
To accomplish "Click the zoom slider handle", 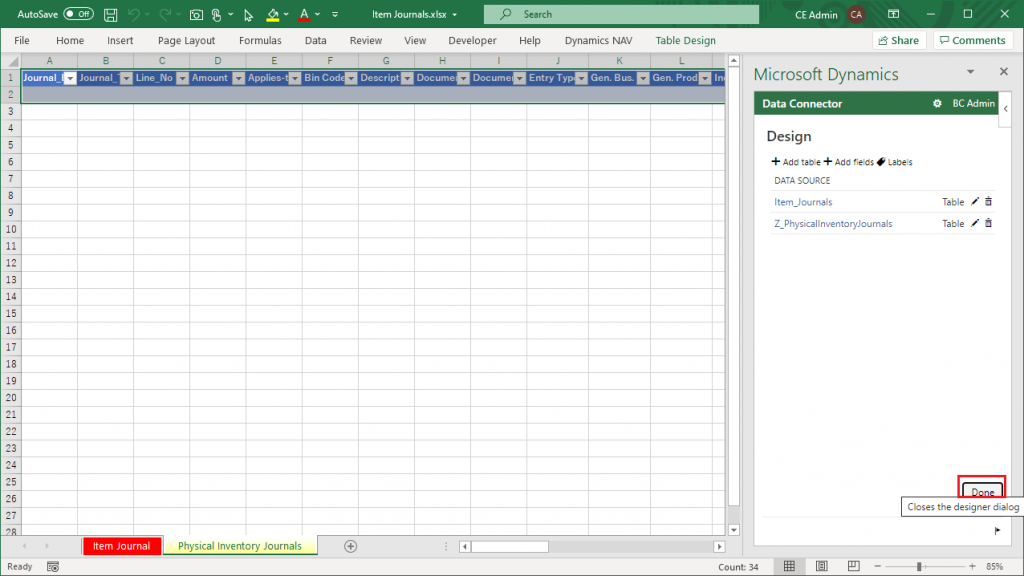I will click(x=919, y=566).
